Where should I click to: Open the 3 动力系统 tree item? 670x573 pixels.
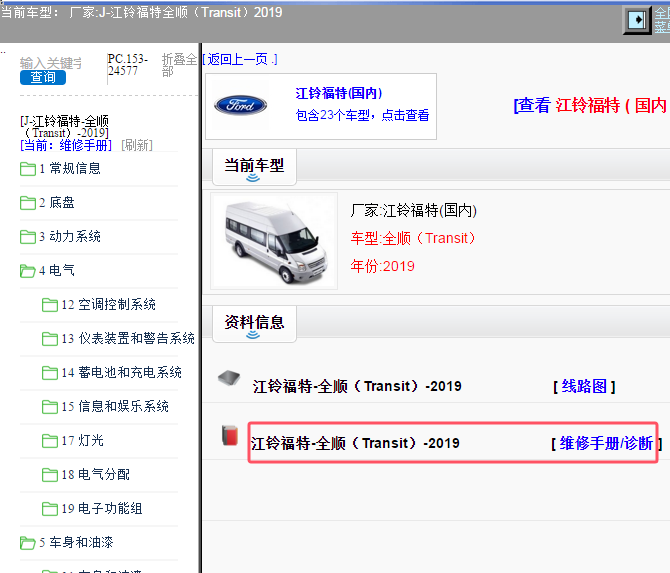(70, 236)
